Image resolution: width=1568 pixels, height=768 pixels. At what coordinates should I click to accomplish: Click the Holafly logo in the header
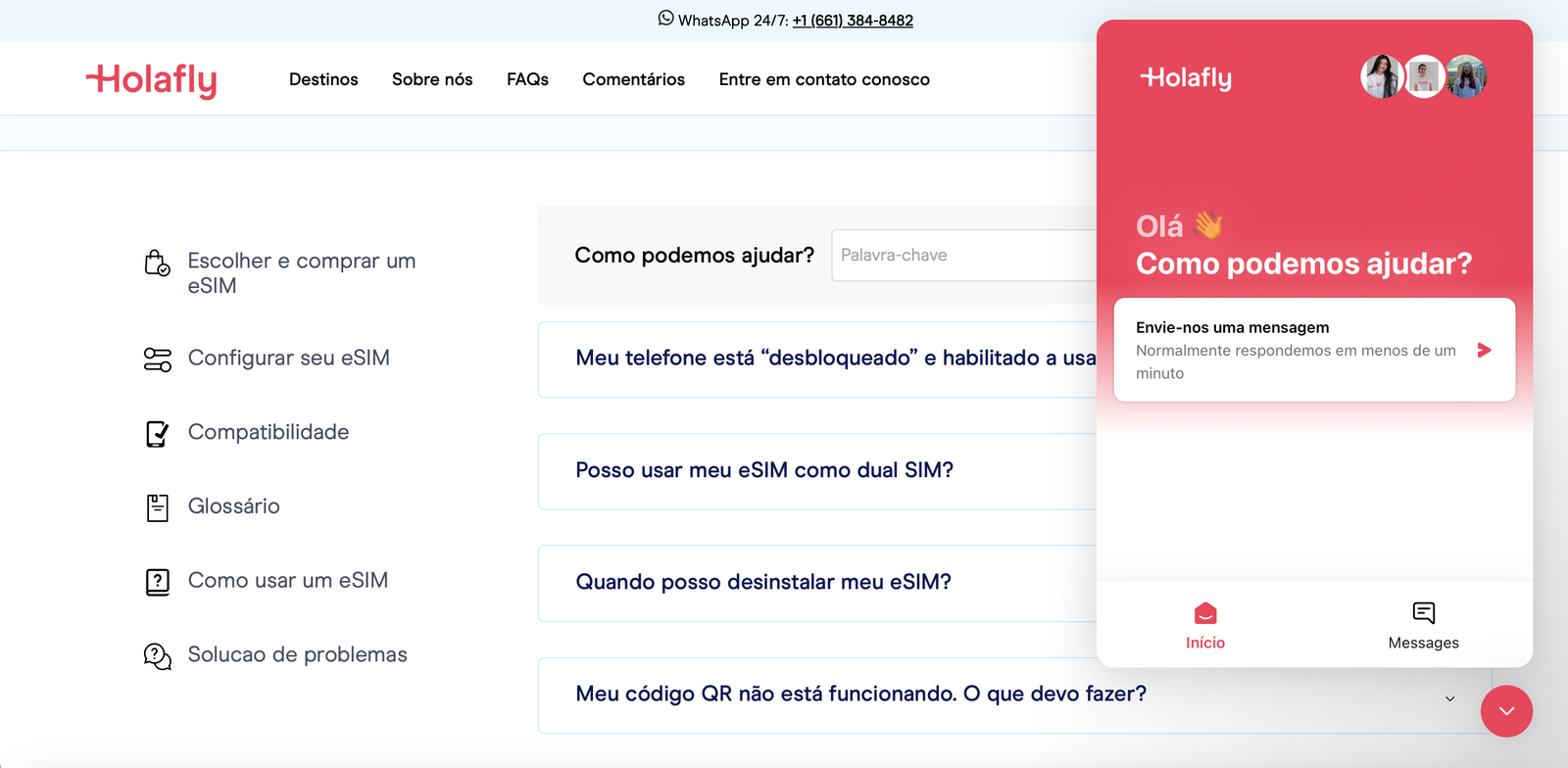pyautogui.click(x=152, y=80)
